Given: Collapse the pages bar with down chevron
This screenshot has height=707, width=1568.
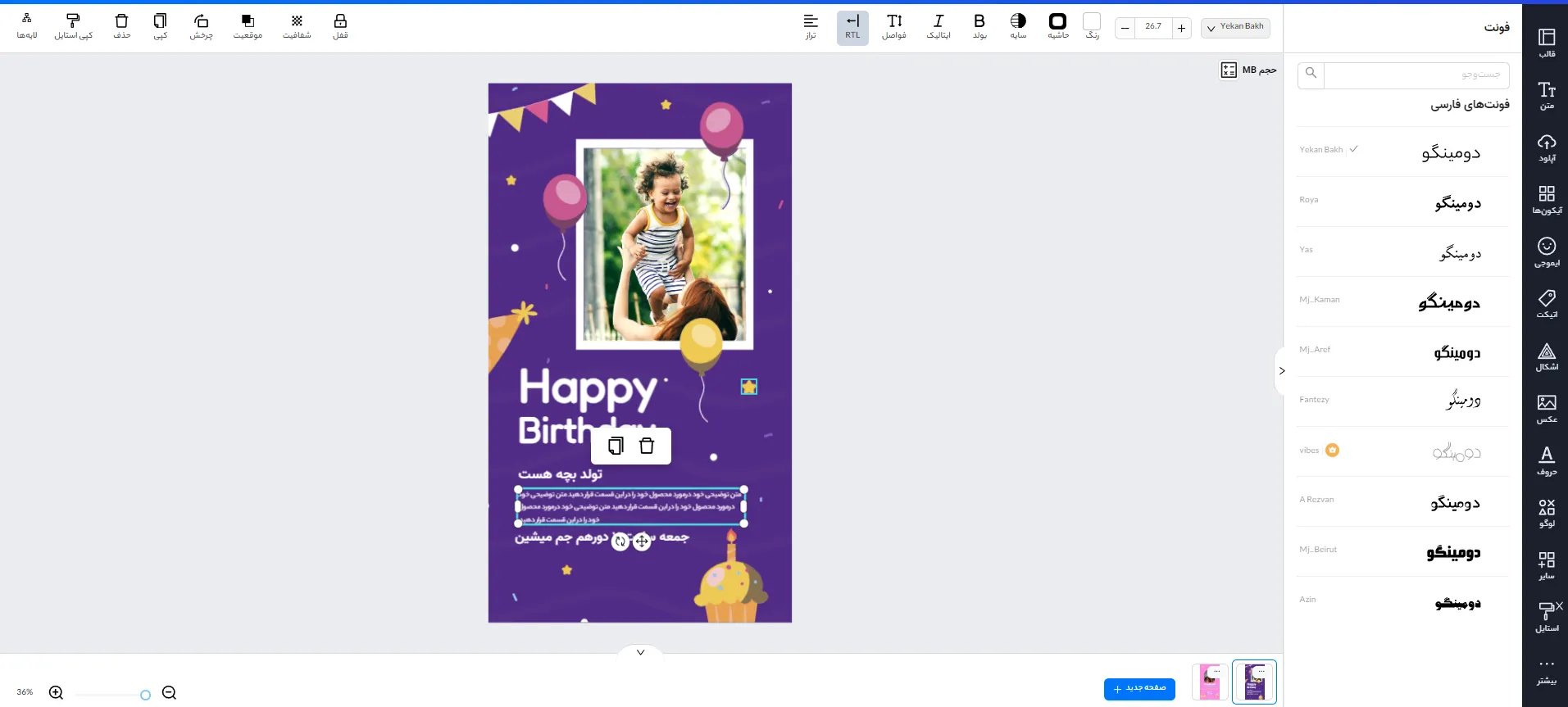Looking at the screenshot, I should pos(640,652).
